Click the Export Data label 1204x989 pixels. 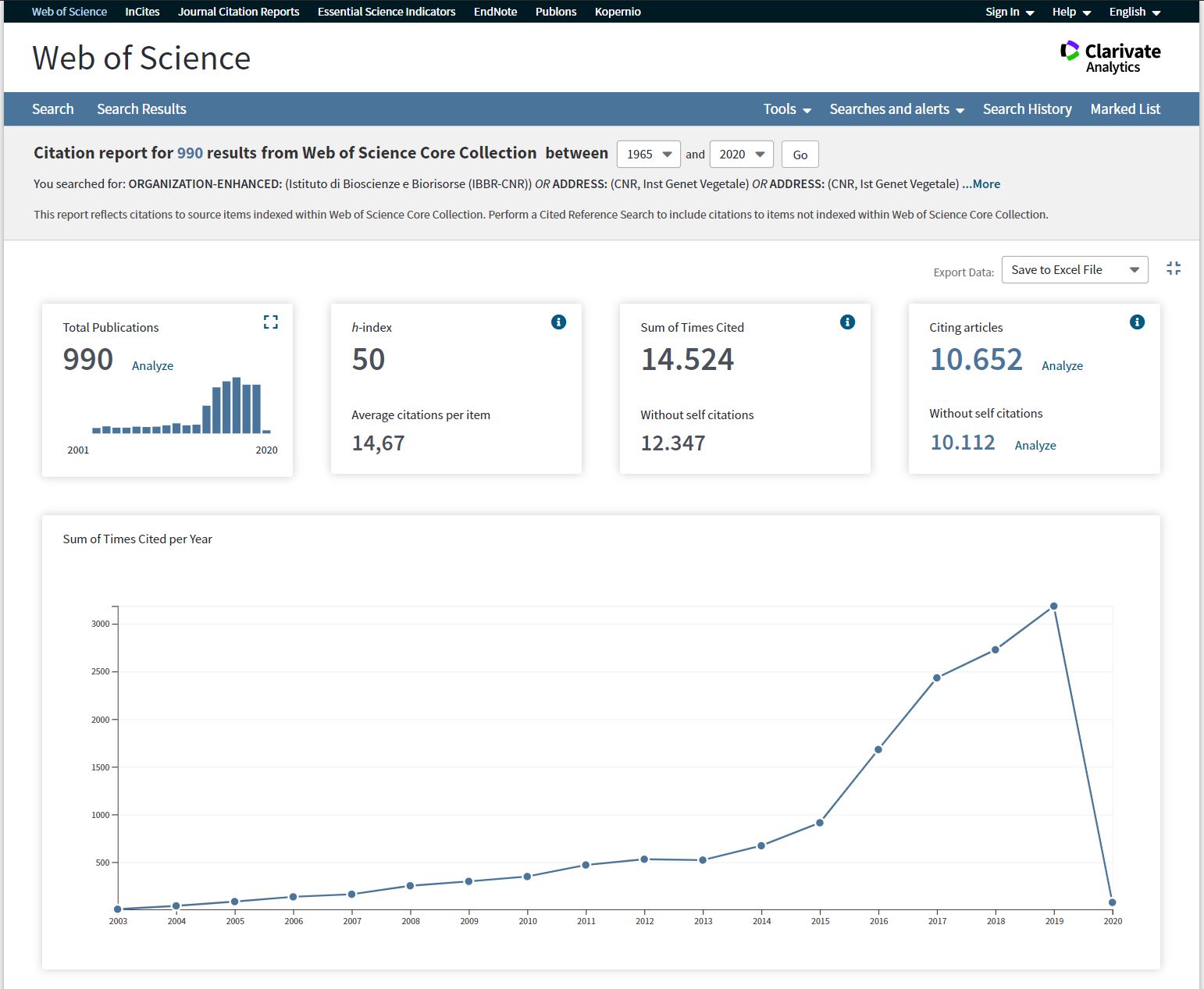click(x=964, y=272)
